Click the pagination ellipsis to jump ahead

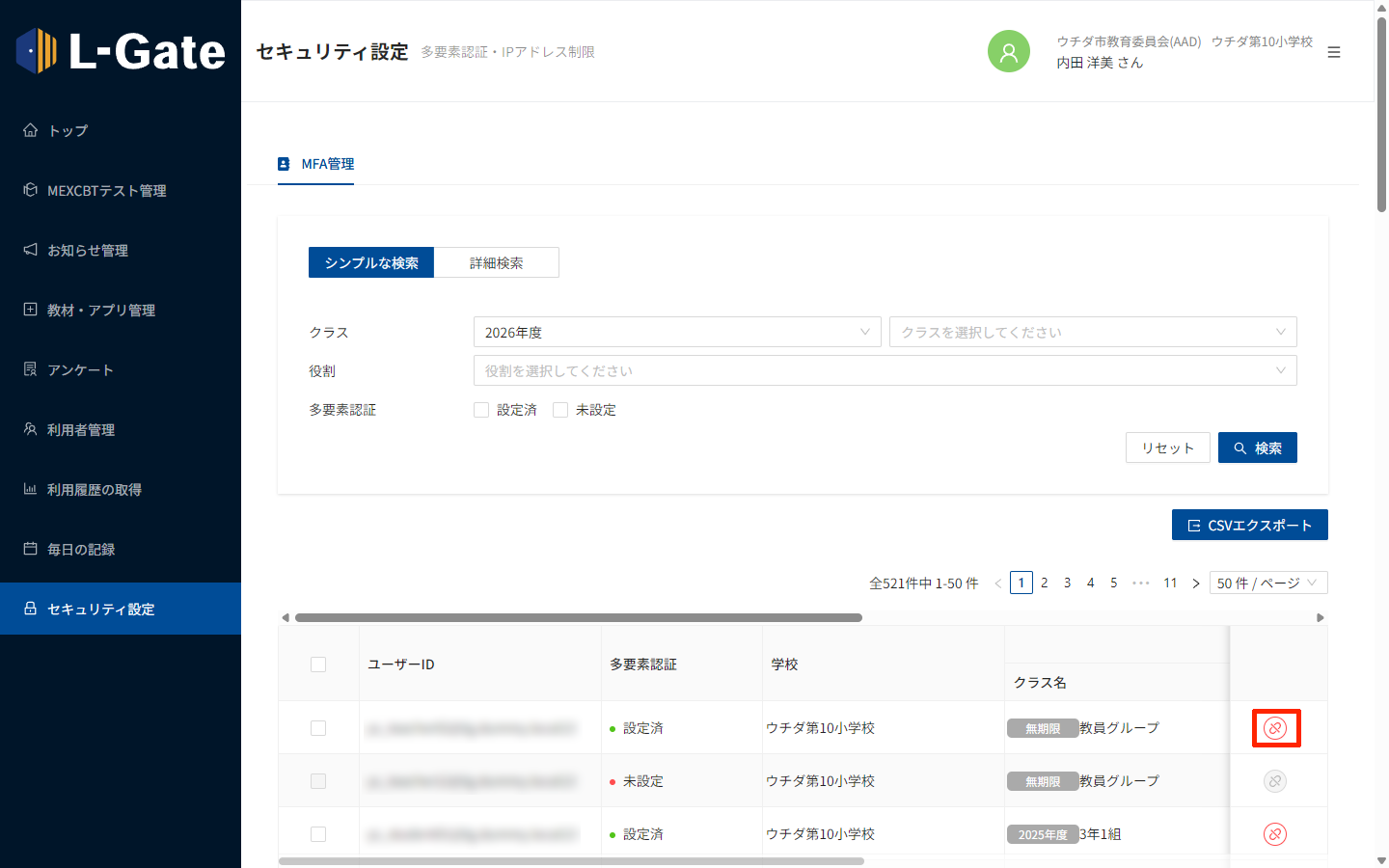pyautogui.click(x=1141, y=583)
